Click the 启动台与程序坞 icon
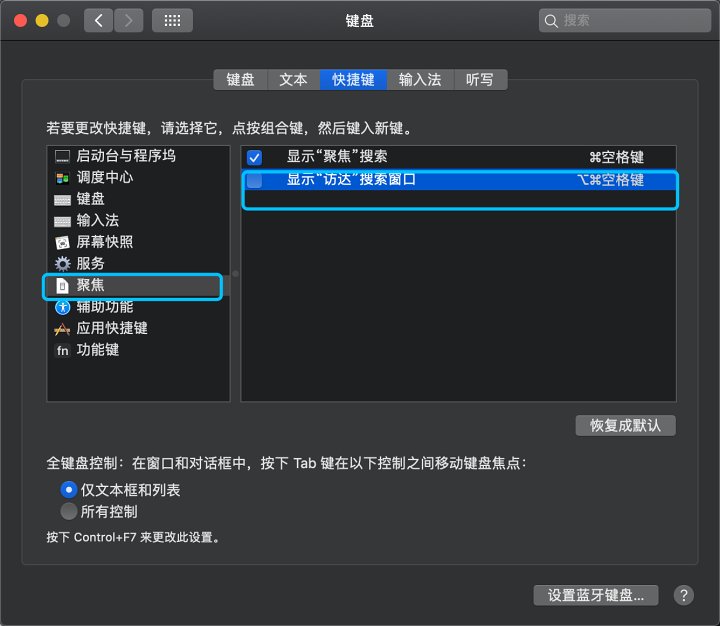This screenshot has height=626, width=720. pos(62,156)
